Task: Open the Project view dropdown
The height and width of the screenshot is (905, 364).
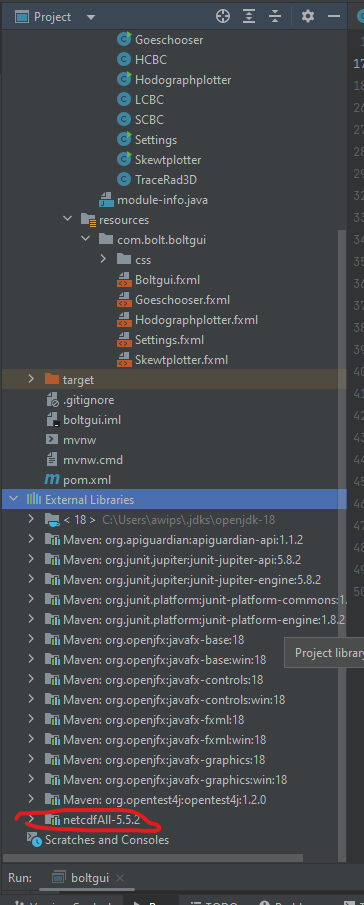Action: click(x=91, y=17)
